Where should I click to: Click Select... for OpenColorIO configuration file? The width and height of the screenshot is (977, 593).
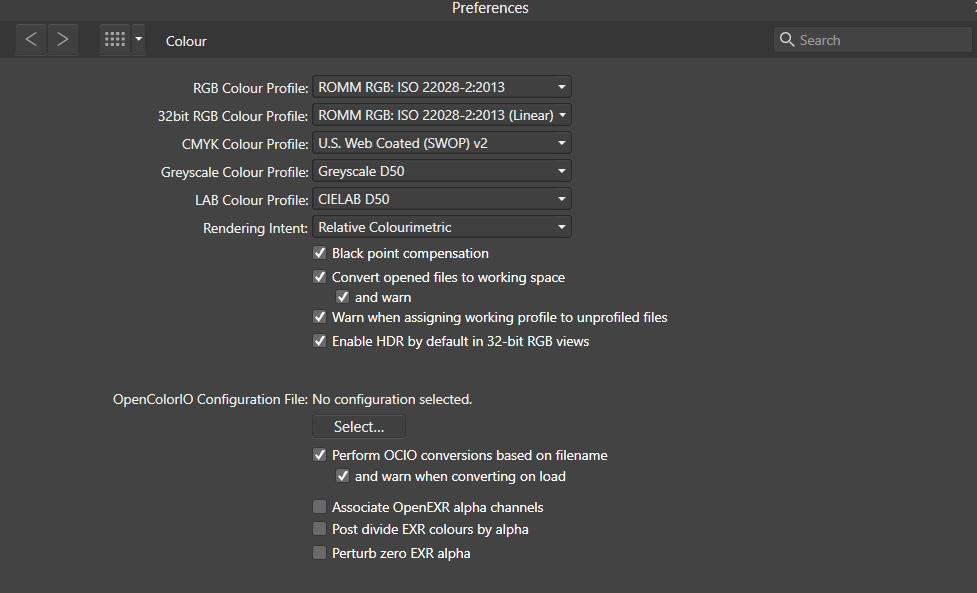tap(359, 427)
